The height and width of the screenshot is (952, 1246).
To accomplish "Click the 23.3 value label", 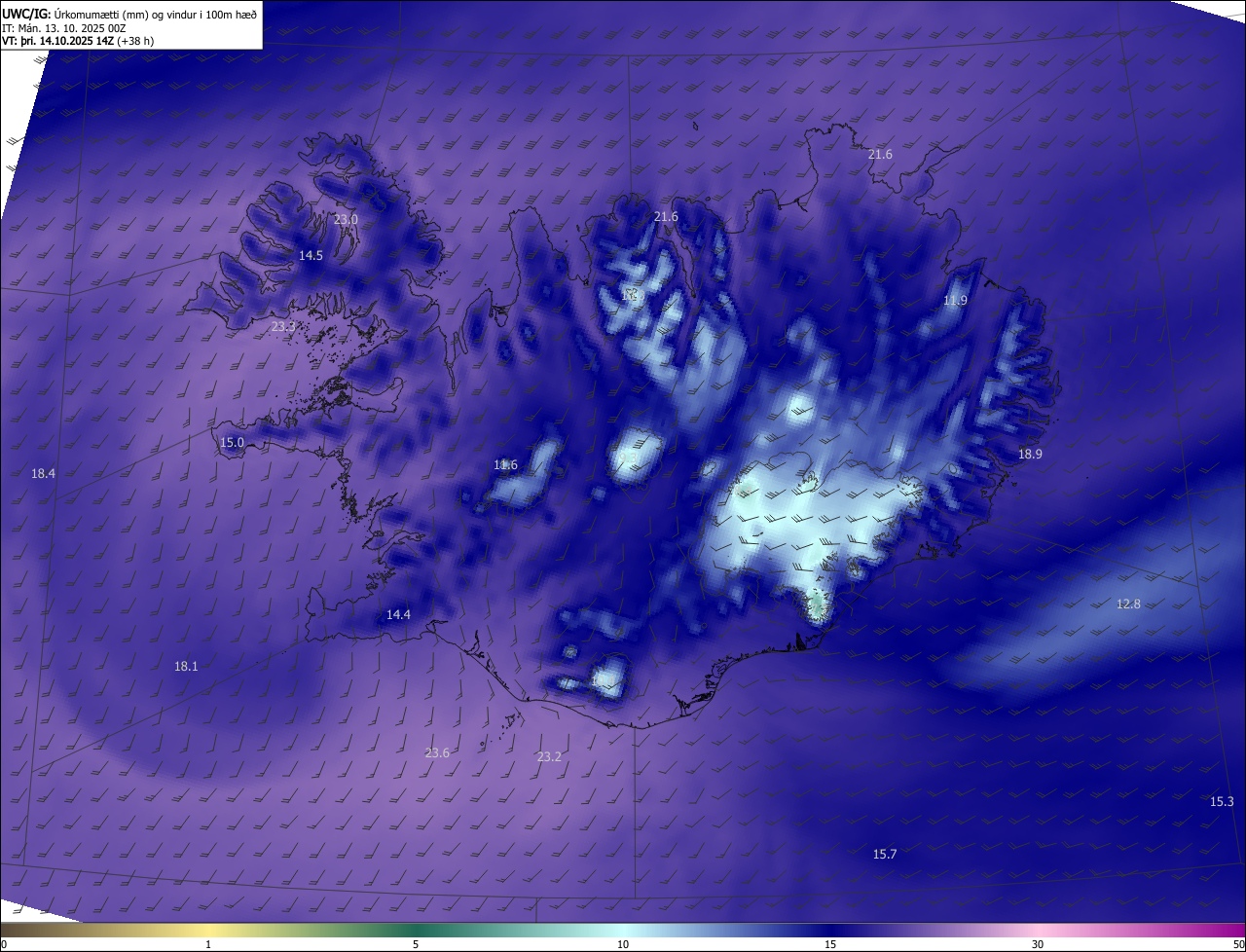I will click(x=283, y=327).
